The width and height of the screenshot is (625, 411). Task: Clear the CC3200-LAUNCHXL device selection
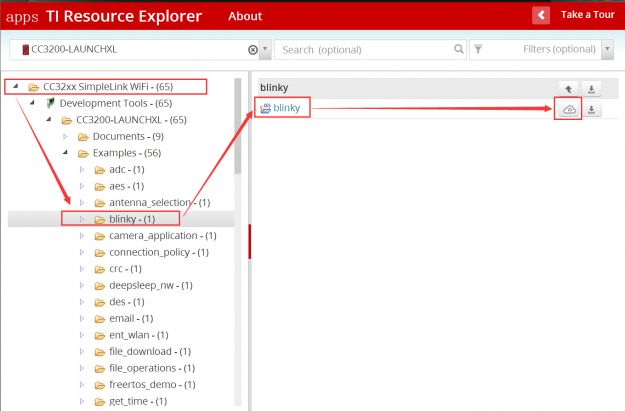point(253,50)
